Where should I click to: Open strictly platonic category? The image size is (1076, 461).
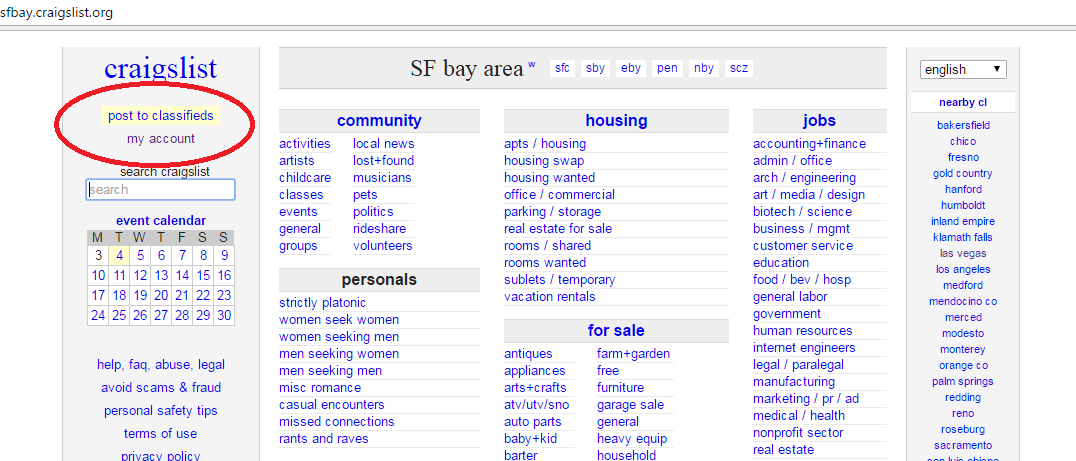pos(323,303)
